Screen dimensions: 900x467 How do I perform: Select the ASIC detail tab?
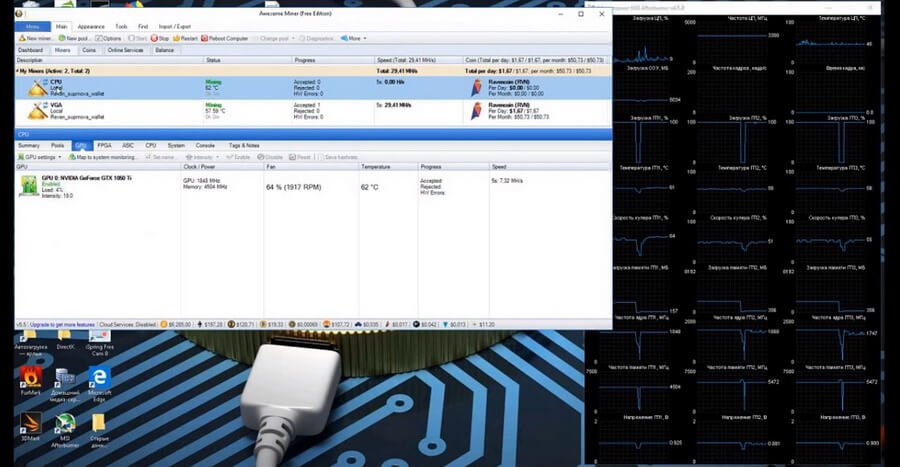click(128, 145)
